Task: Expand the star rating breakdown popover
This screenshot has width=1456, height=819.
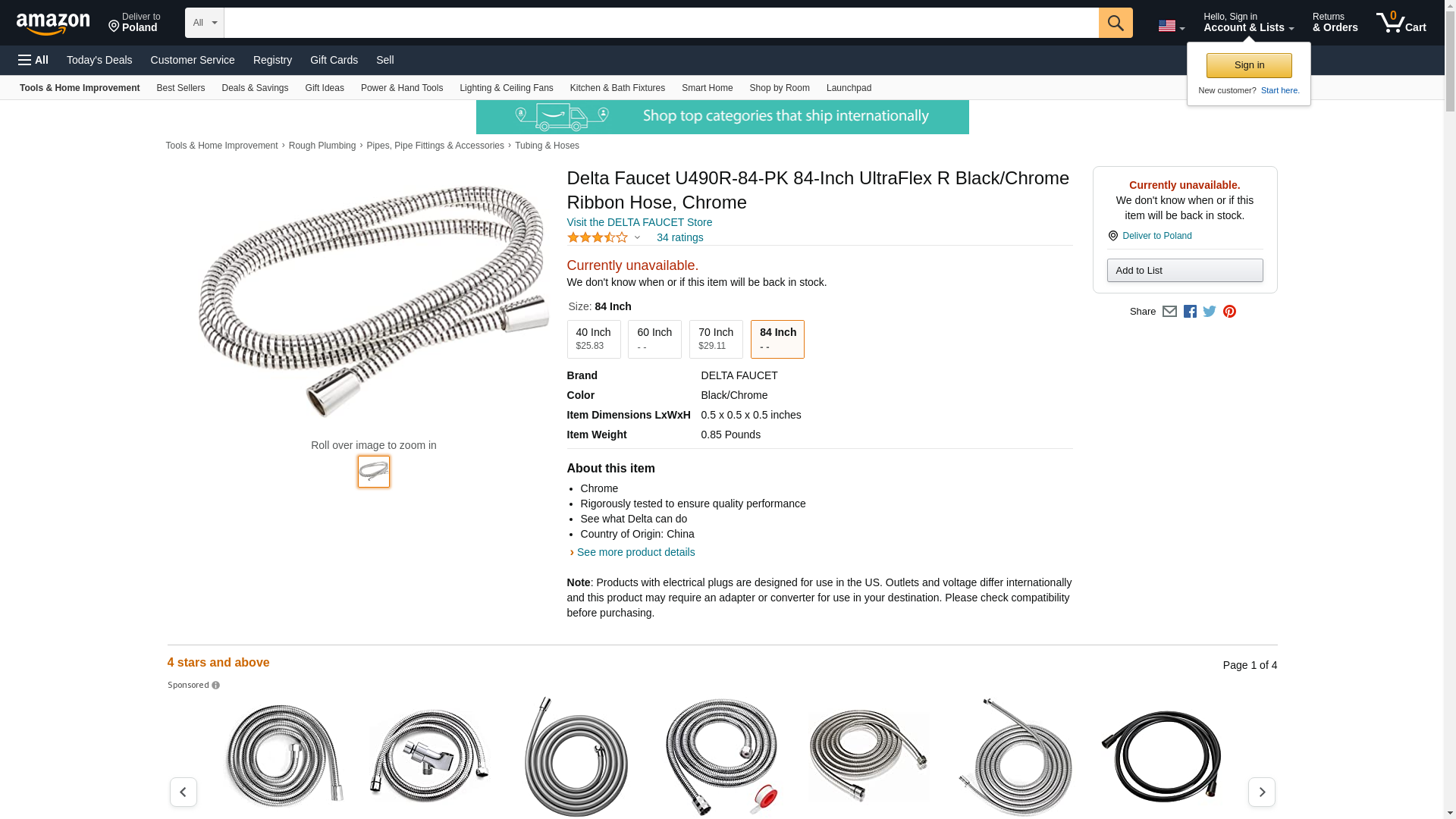Action: click(x=637, y=238)
